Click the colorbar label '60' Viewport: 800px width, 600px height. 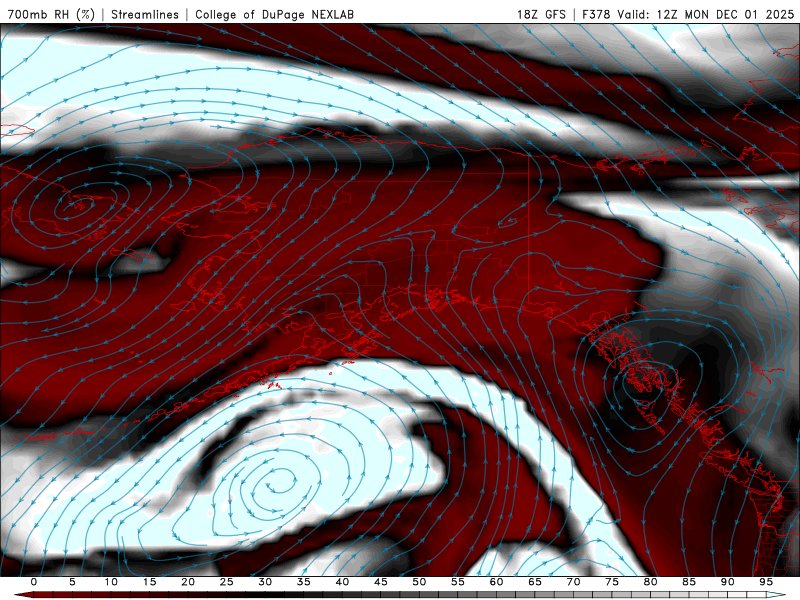[496, 582]
